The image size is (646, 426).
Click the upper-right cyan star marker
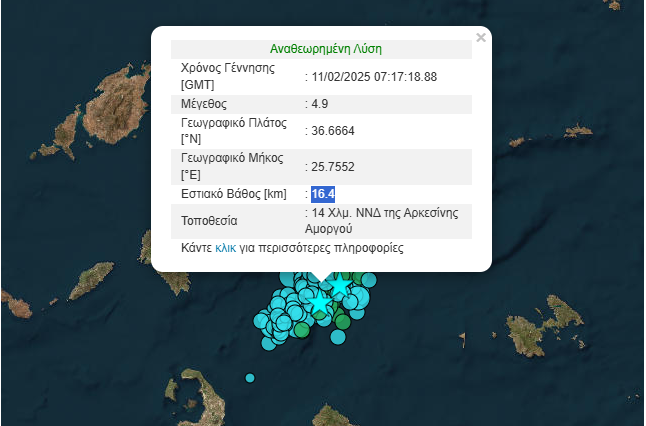[x=340, y=286]
